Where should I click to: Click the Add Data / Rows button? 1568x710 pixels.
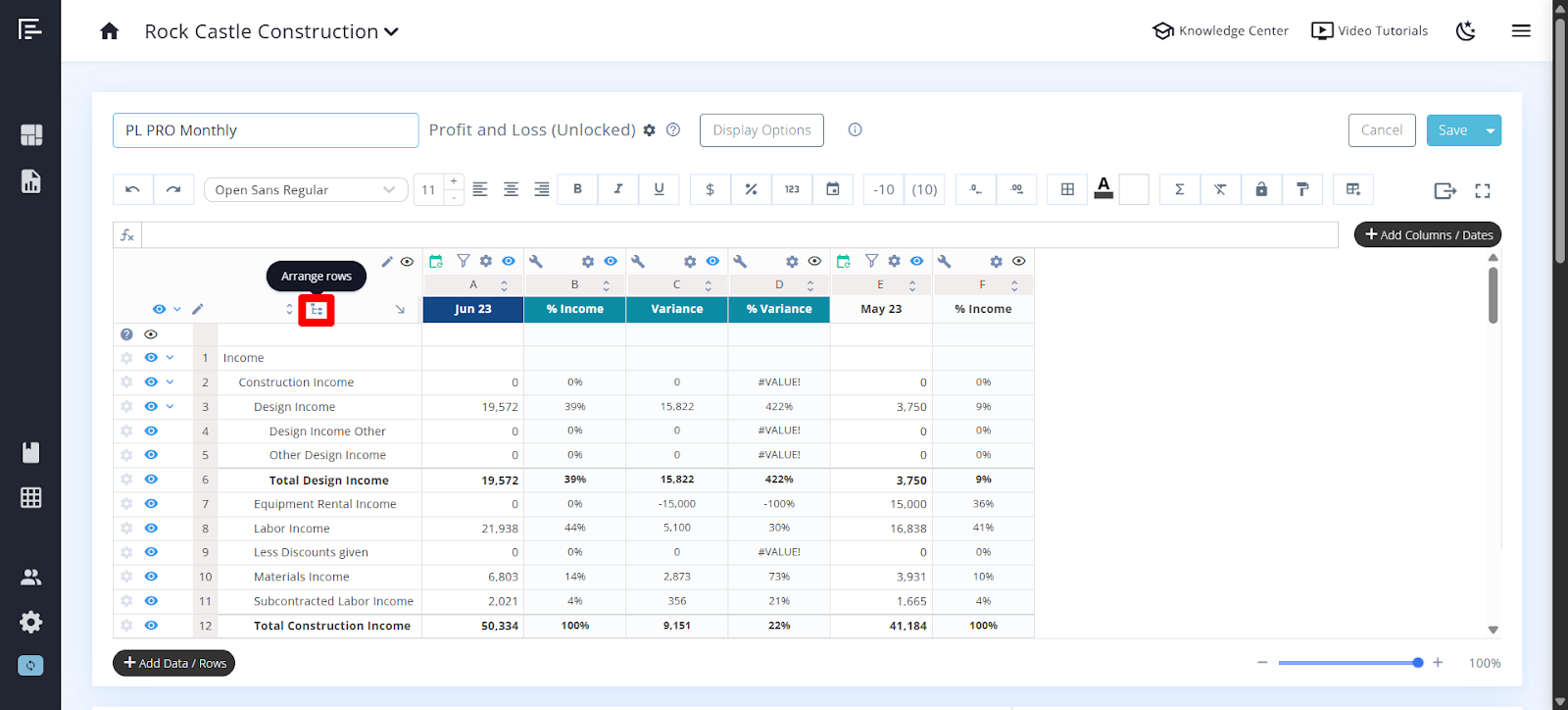click(173, 663)
